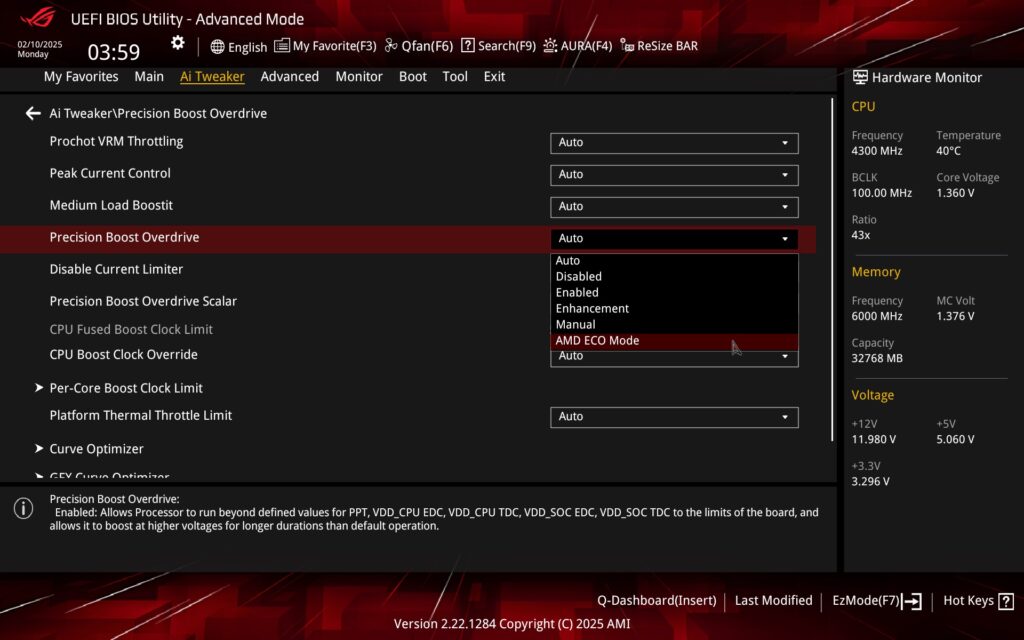1024x640 pixels.
Task: Select AMD ECO Mode from dropdown list
Action: pyautogui.click(x=597, y=341)
